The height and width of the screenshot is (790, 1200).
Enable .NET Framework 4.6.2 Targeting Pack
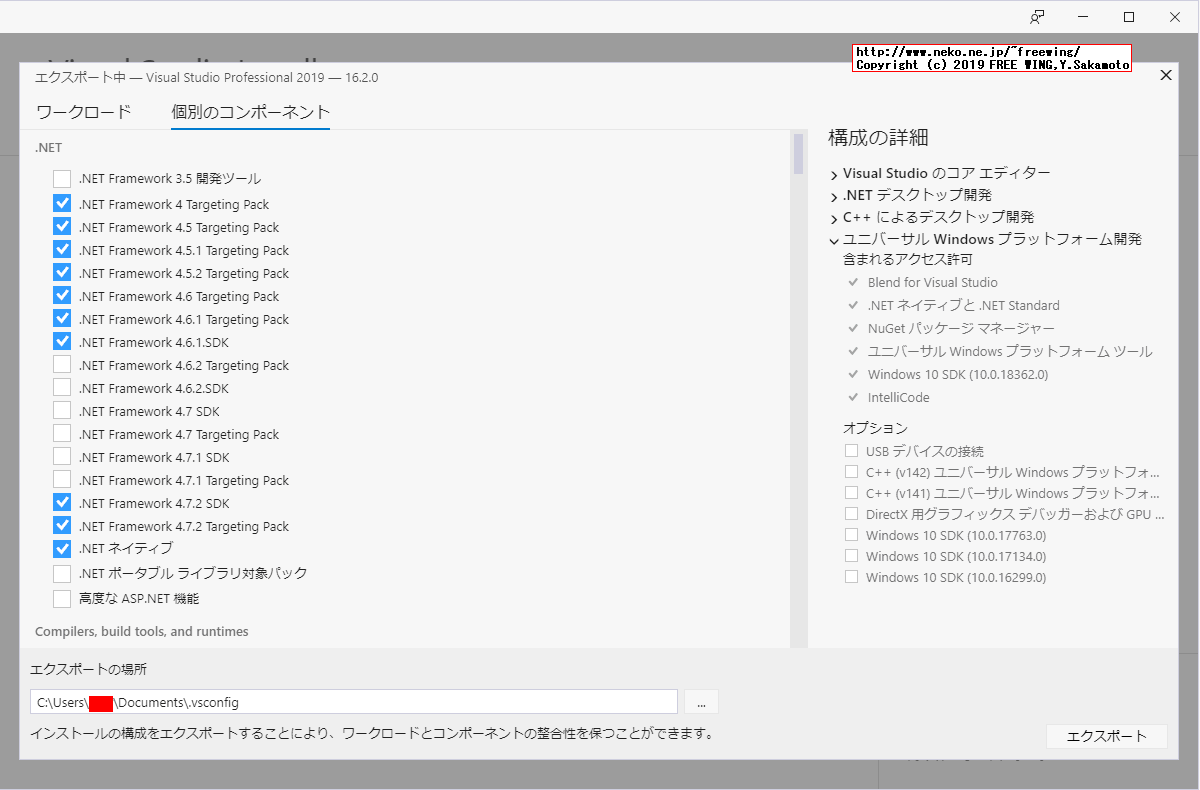(62, 365)
